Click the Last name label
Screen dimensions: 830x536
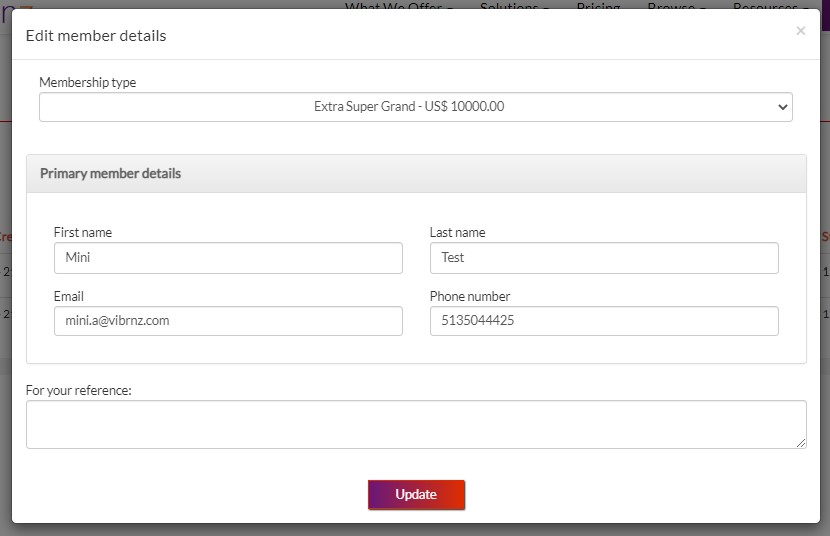point(457,232)
